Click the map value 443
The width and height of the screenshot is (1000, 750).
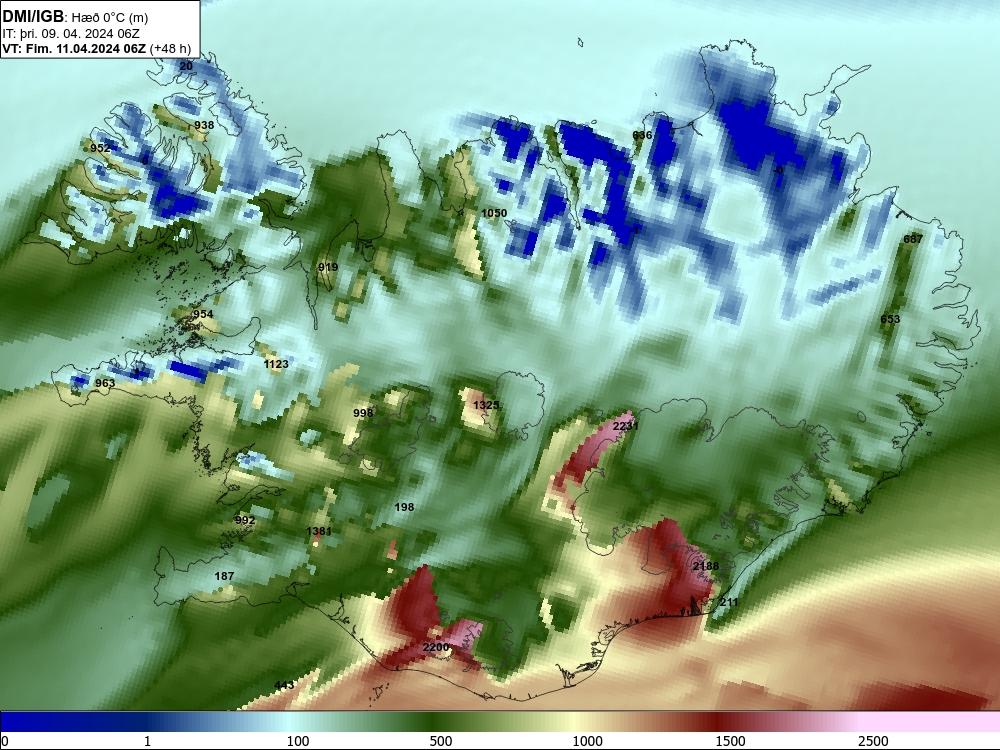click(x=284, y=685)
